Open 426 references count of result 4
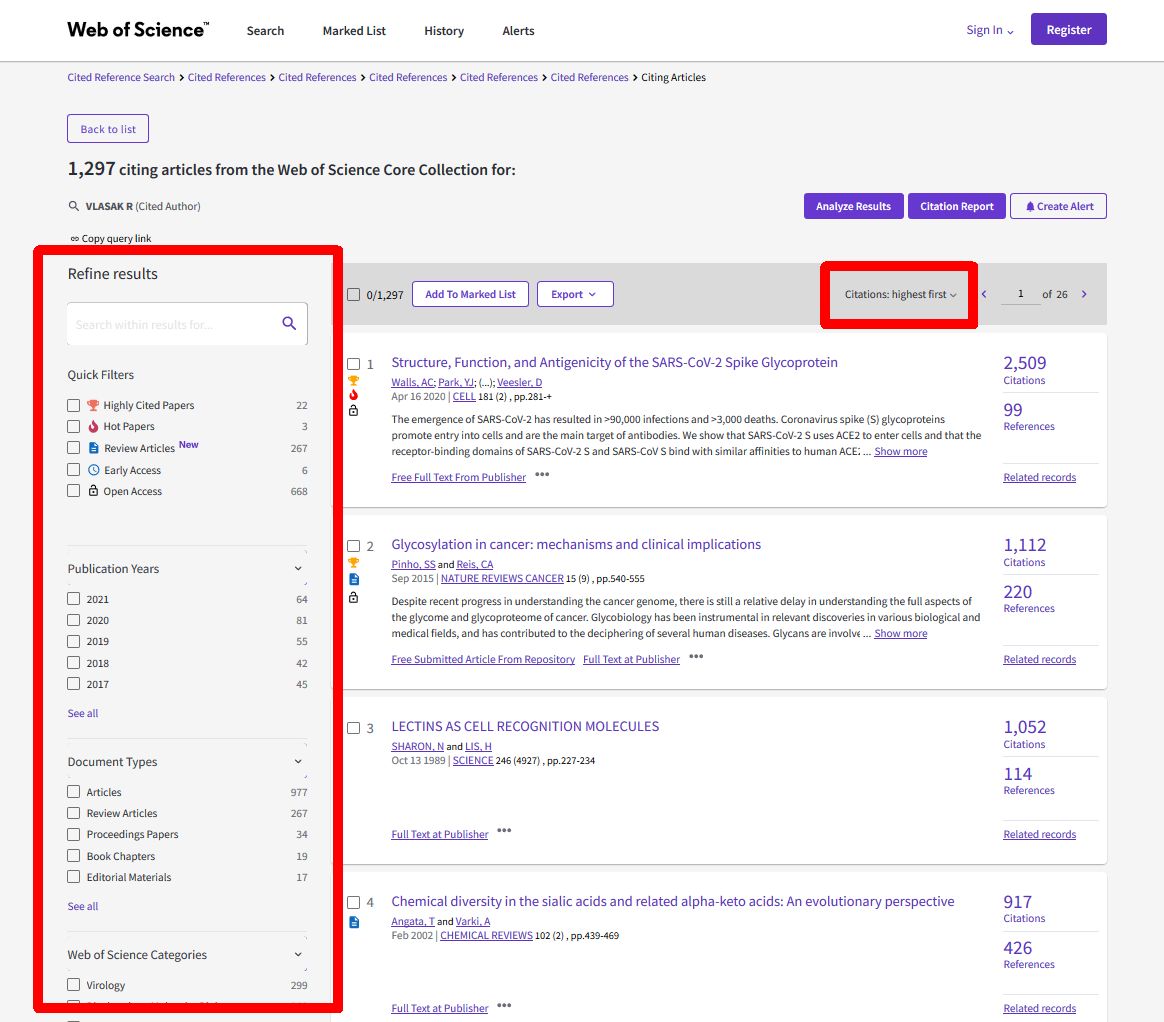Viewport: 1164px width, 1022px height. click(x=1017, y=948)
